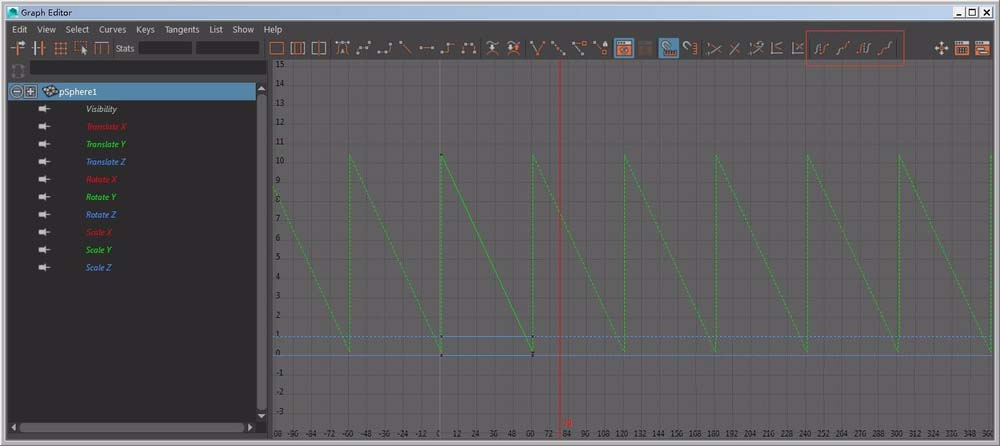Viewport: 1000px width, 446px height.
Task: Open the Keys menu
Action: (145, 29)
